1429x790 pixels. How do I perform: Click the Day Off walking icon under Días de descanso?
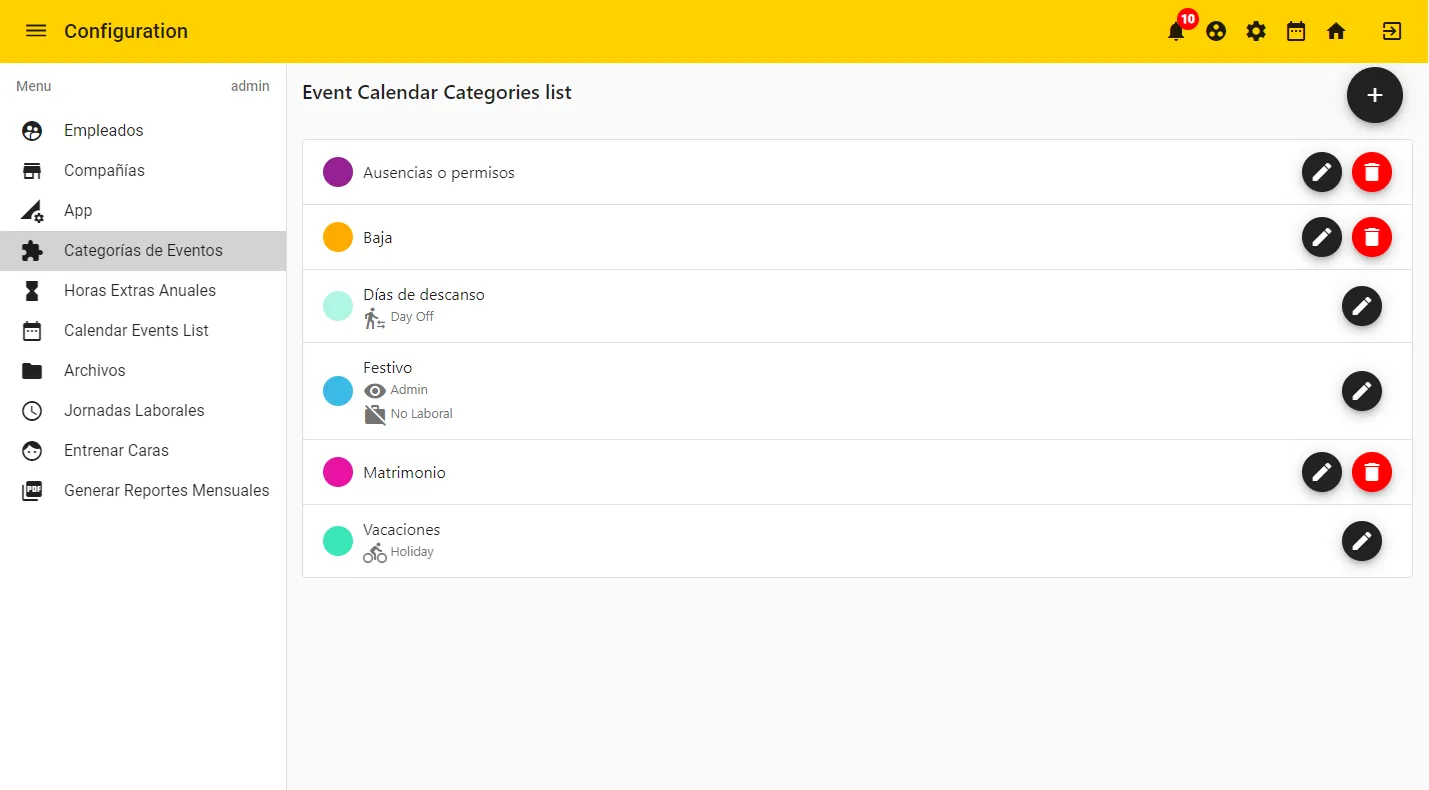pos(374,317)
